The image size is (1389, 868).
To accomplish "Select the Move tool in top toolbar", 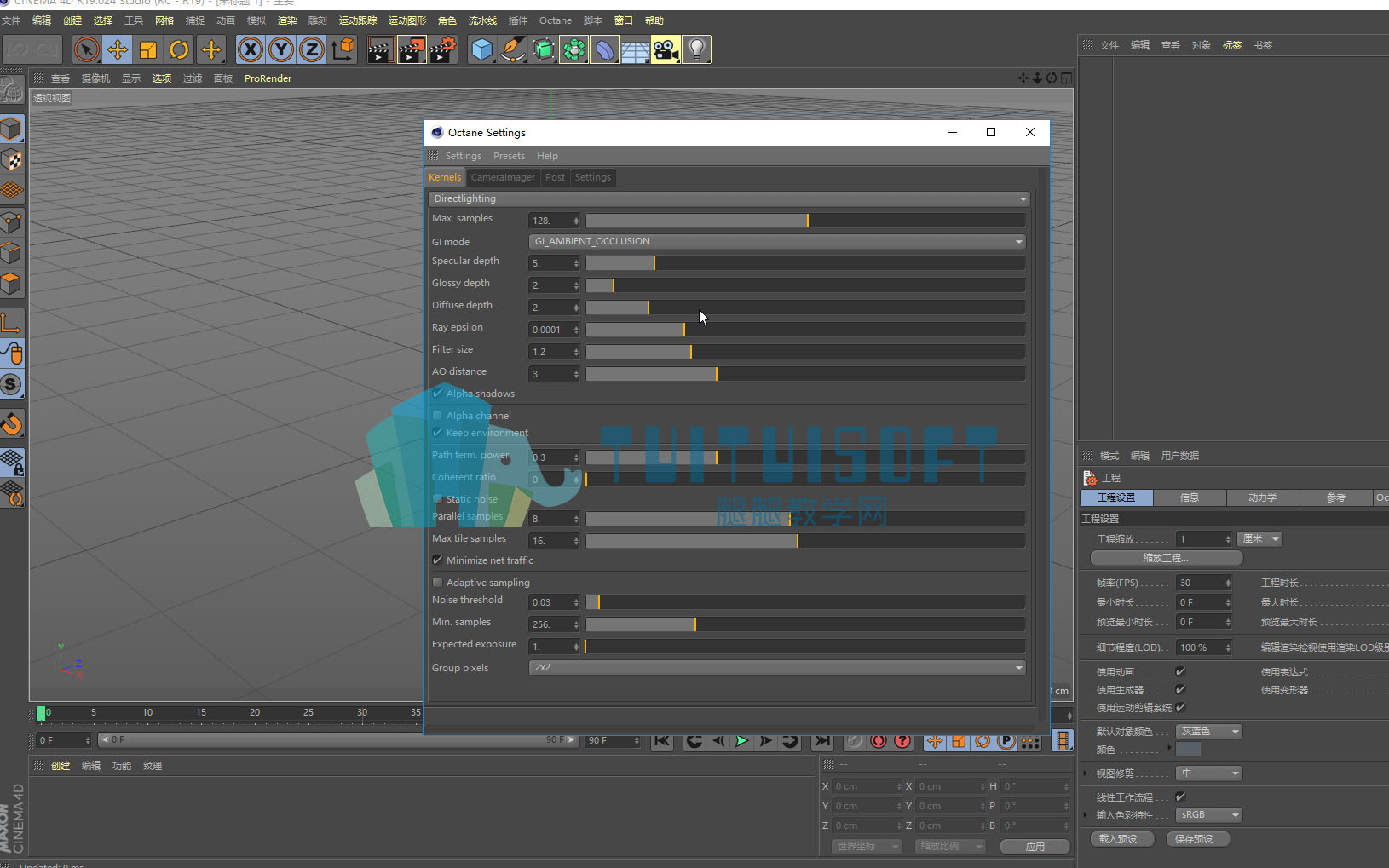I will click(x=117, y=50).
